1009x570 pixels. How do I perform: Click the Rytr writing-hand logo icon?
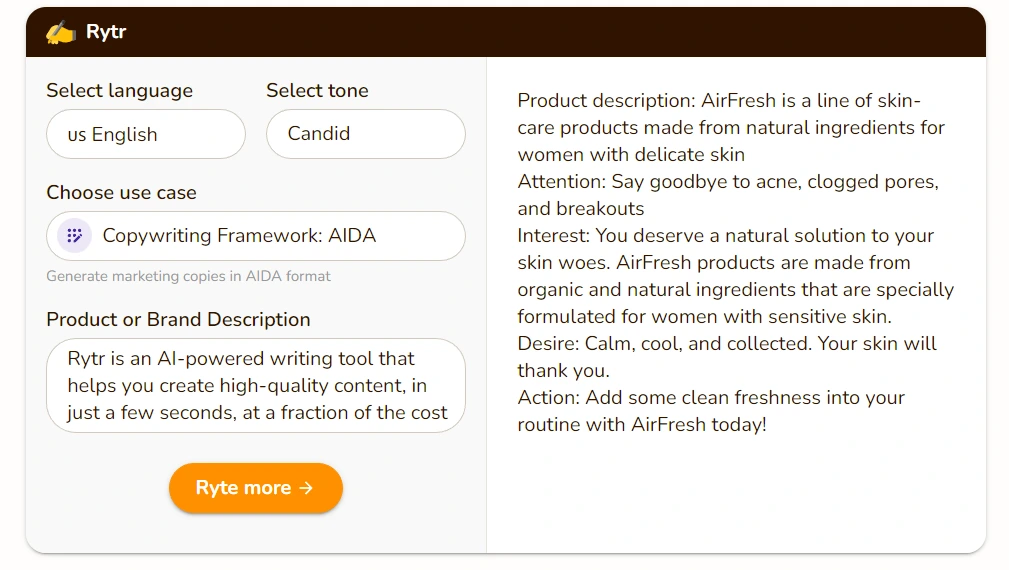click(61, 32)
